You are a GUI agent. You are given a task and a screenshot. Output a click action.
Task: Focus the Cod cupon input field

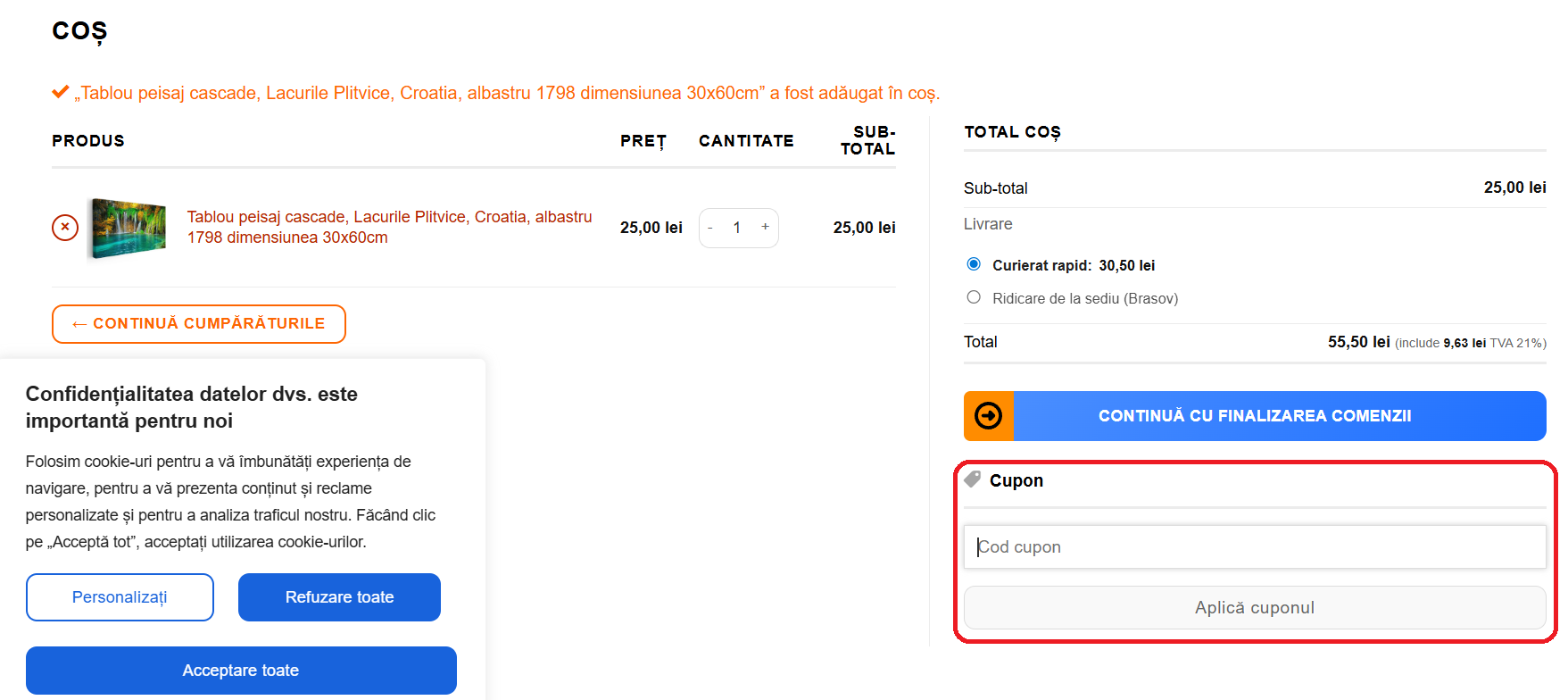point(1254,546)
